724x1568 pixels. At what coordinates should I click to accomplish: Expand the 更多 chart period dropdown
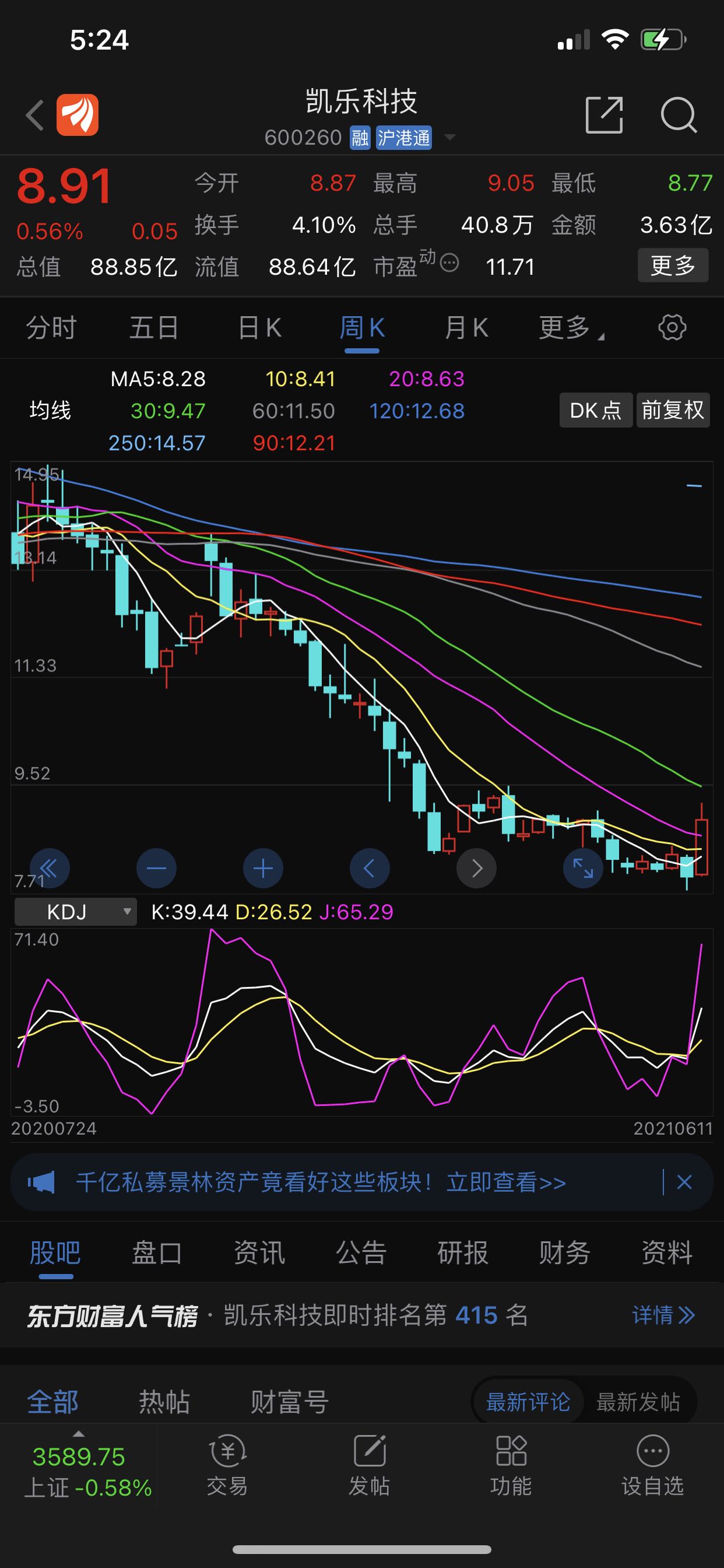pyautogui.click(x=571, y=327)
